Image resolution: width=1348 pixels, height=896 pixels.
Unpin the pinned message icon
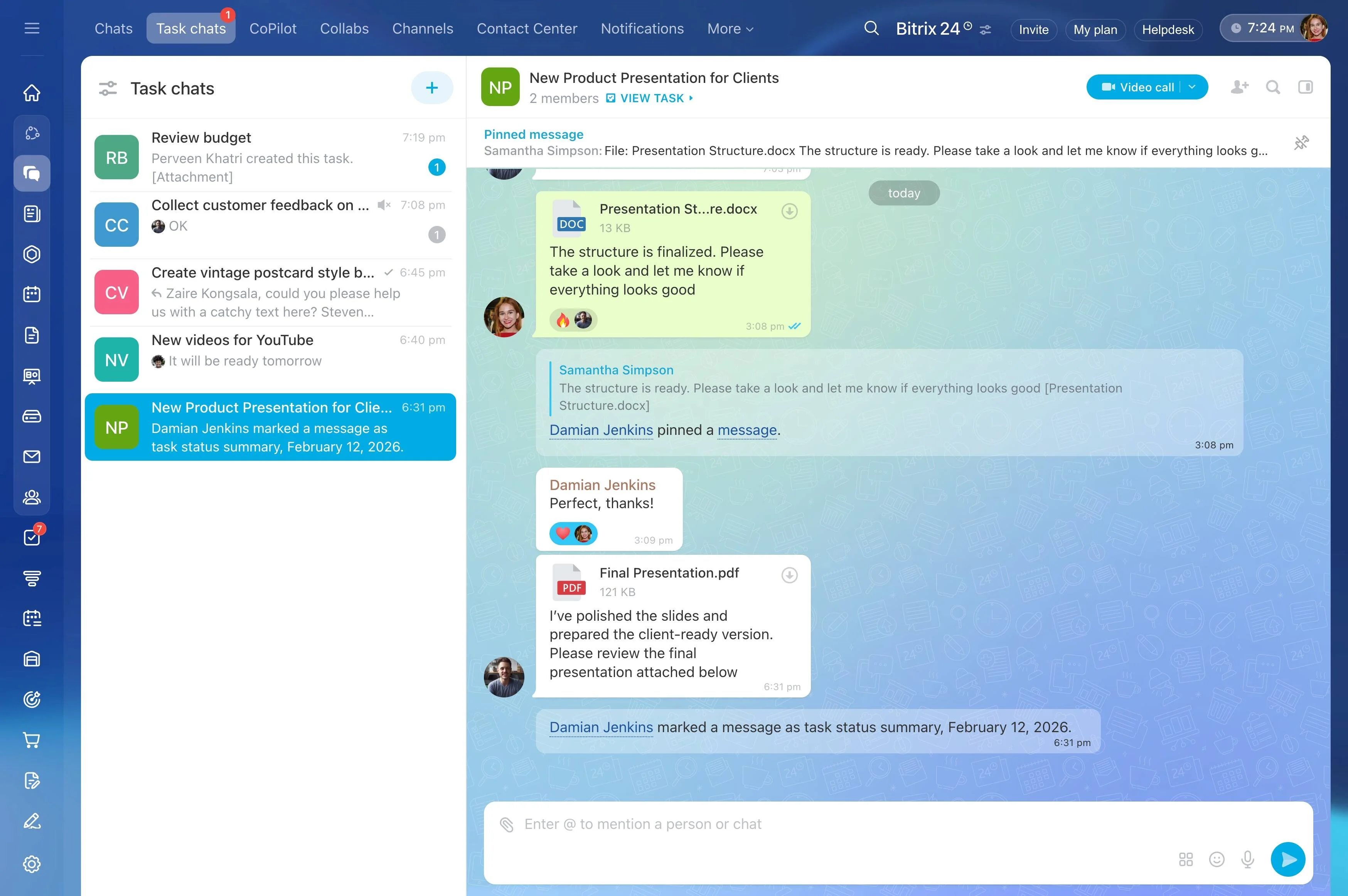[1301, 143]
